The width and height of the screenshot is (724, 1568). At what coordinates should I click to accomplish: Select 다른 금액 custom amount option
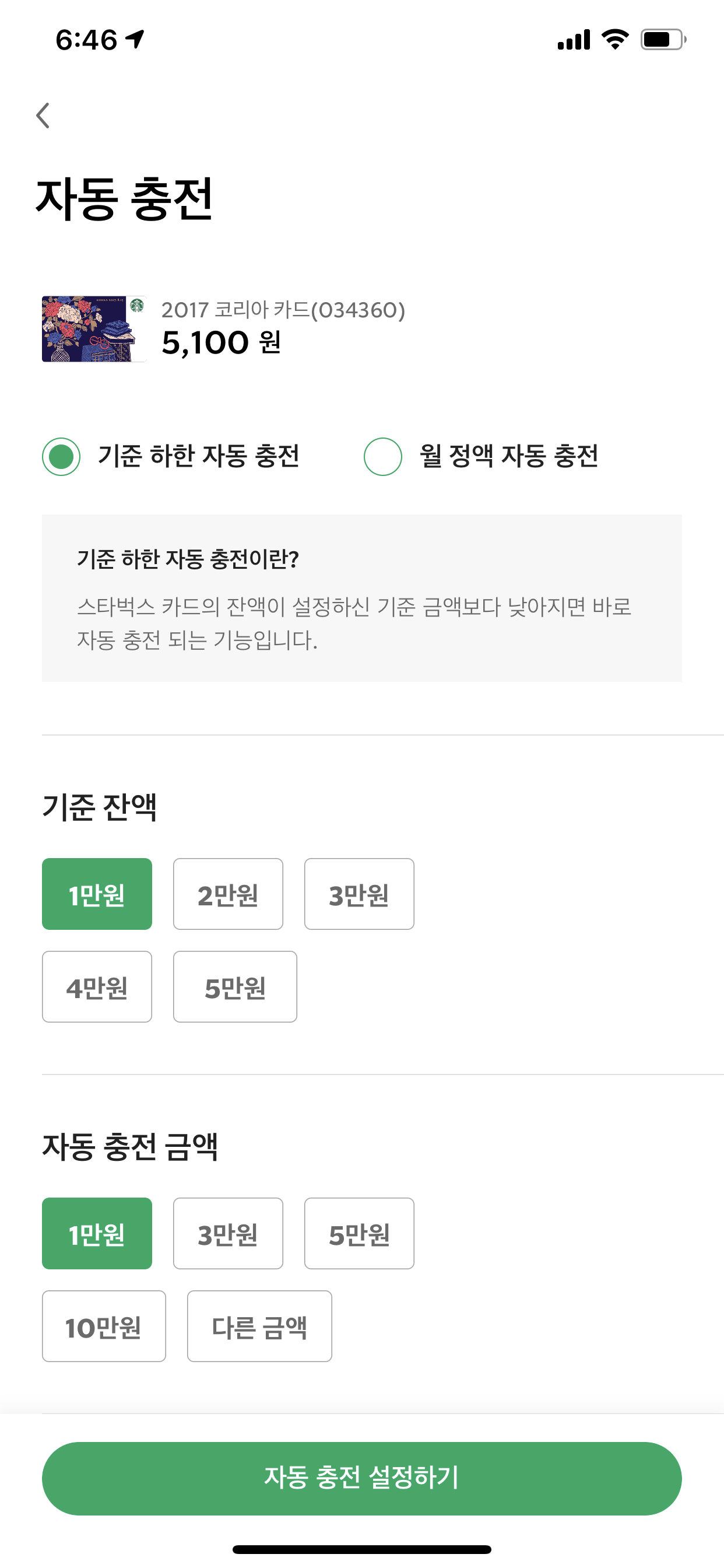click(x=260, y=1326)
